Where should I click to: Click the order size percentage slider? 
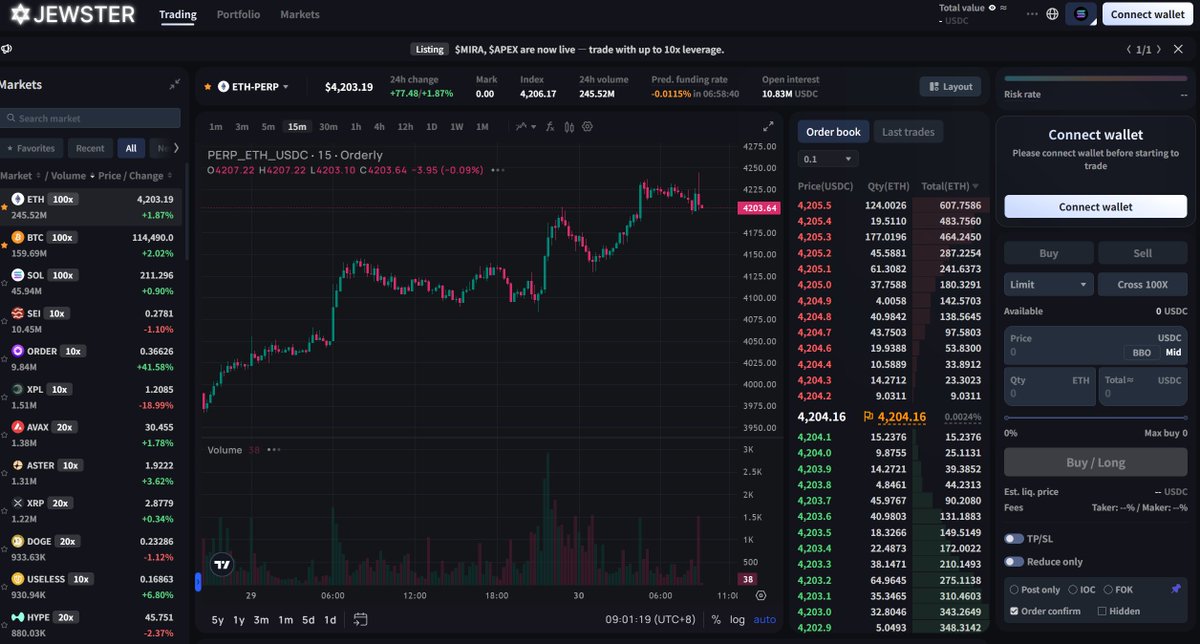[1096, 417]
